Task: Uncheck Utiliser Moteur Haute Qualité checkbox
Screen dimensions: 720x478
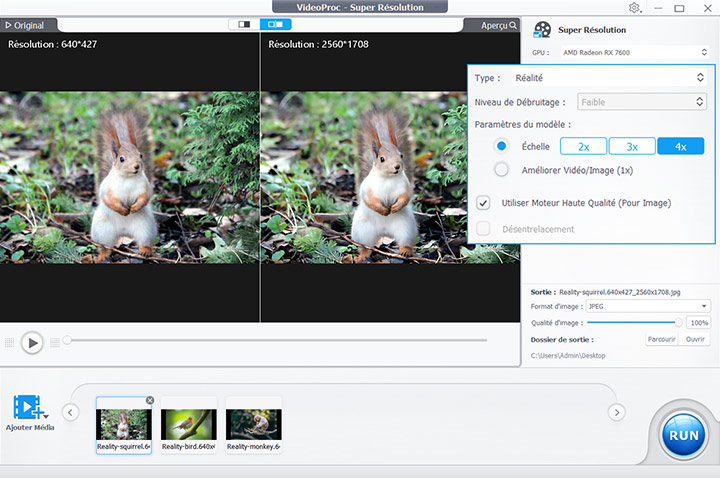Action: point(484,203)
